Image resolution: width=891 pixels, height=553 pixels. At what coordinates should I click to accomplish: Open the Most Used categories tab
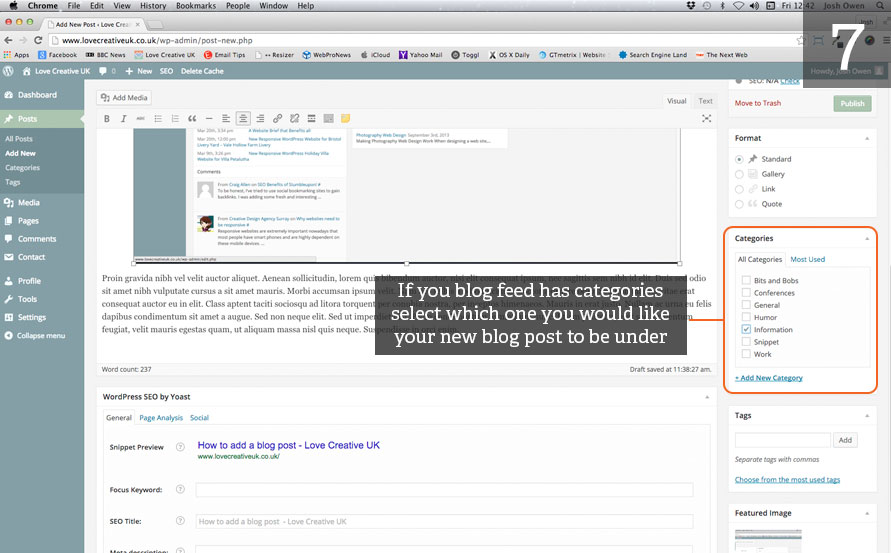[808, 259]
